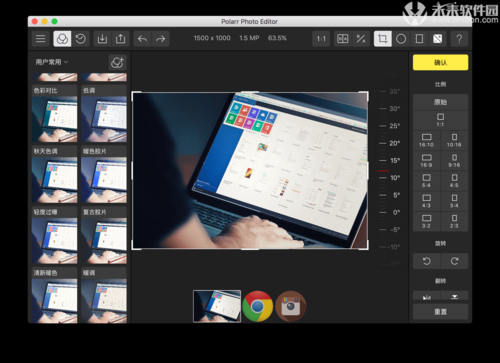Choose the 9:16 crop ratio
The width and height of the screenshot is (500, 363).
click(x=454, y=161)
